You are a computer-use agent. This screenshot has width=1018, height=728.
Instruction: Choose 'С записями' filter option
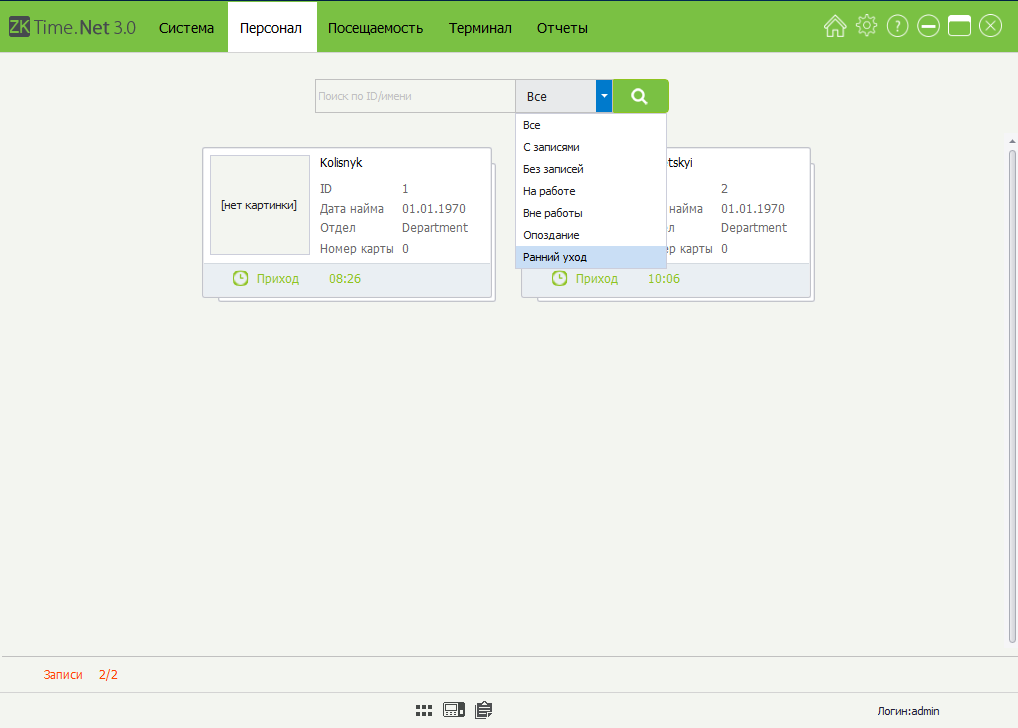click(x=591, y=147)
